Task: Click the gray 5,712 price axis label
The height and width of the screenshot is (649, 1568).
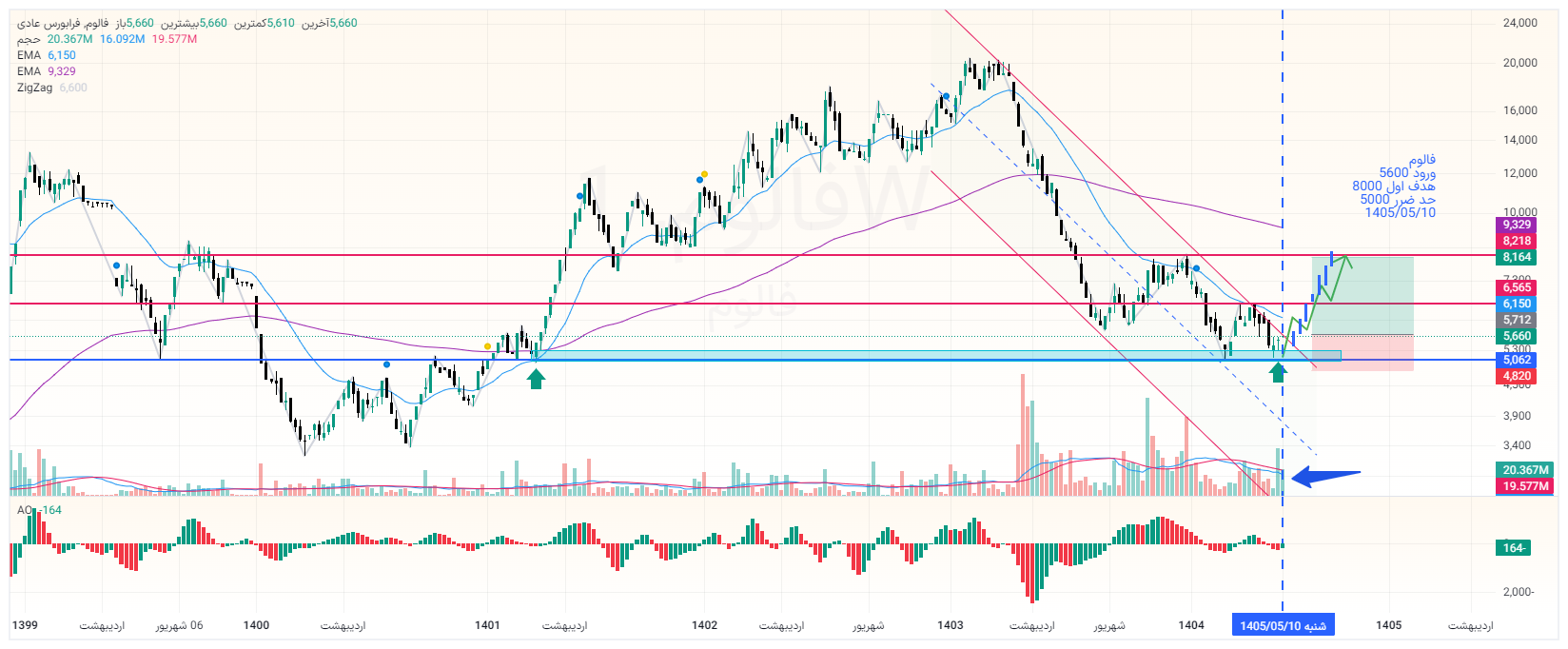Action: click(1517, 320)
